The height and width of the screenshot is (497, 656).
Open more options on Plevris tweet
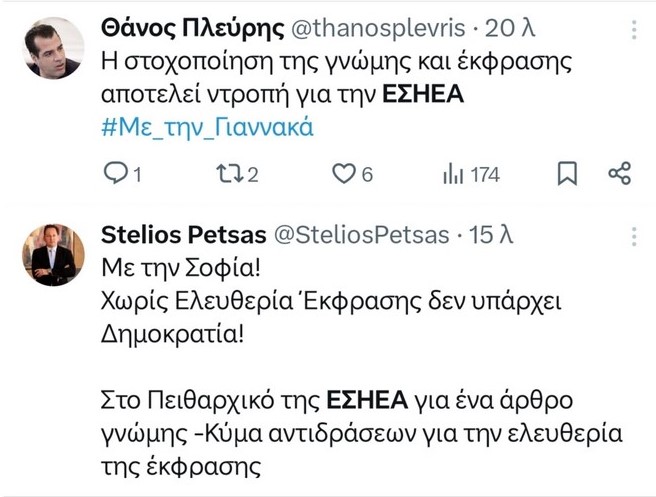(634, 32)
